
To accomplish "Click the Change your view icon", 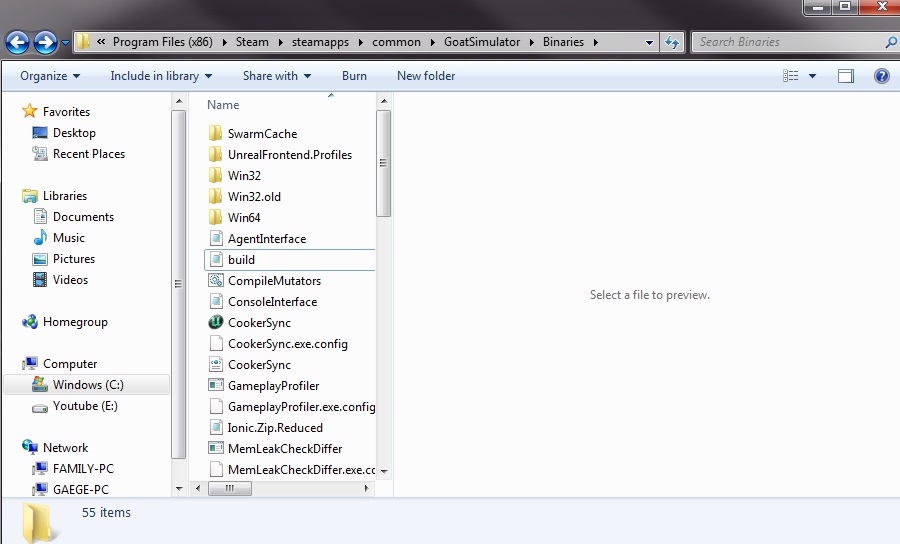I will click(791, 76).
